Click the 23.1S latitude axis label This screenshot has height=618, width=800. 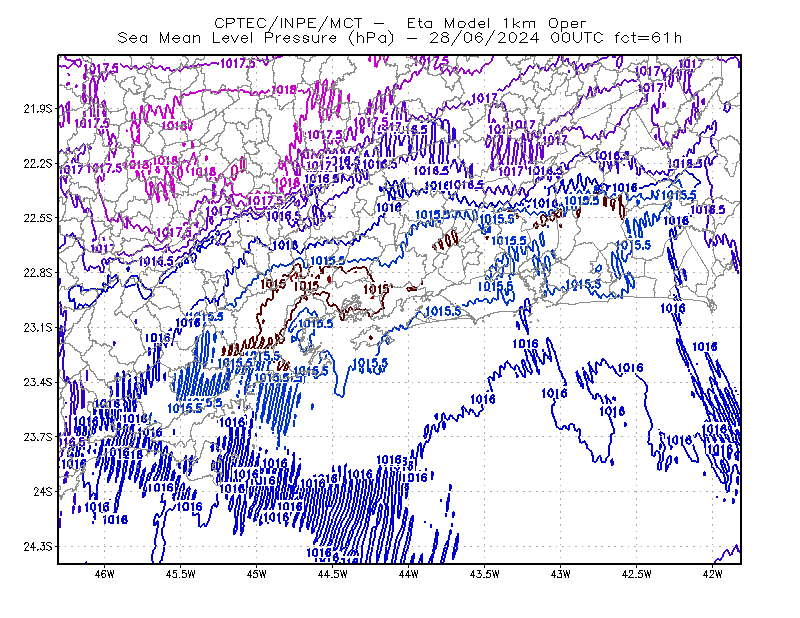37,327
